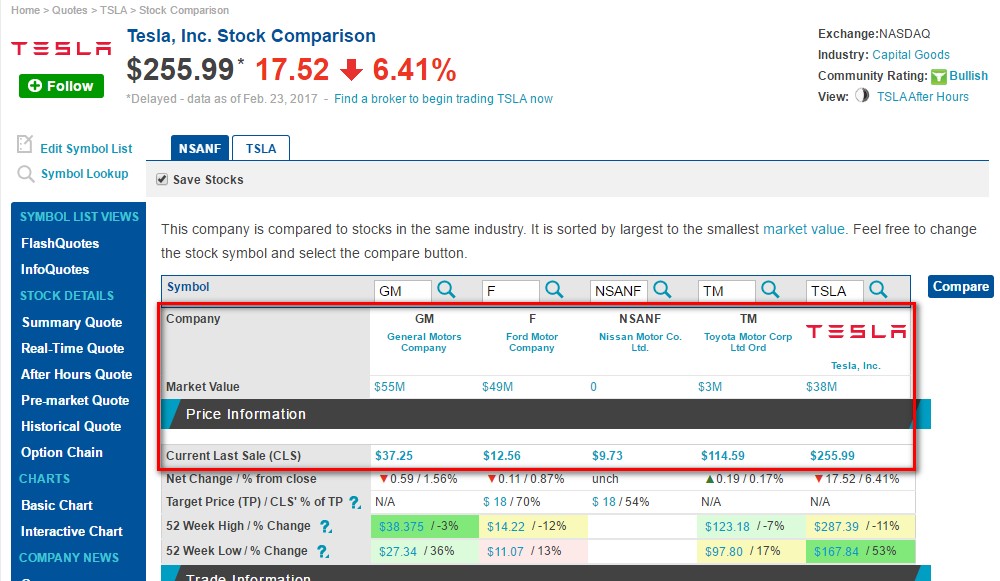
Task: Open Real-Time Quote in sidebar
Action: click(x=72, y=348)
